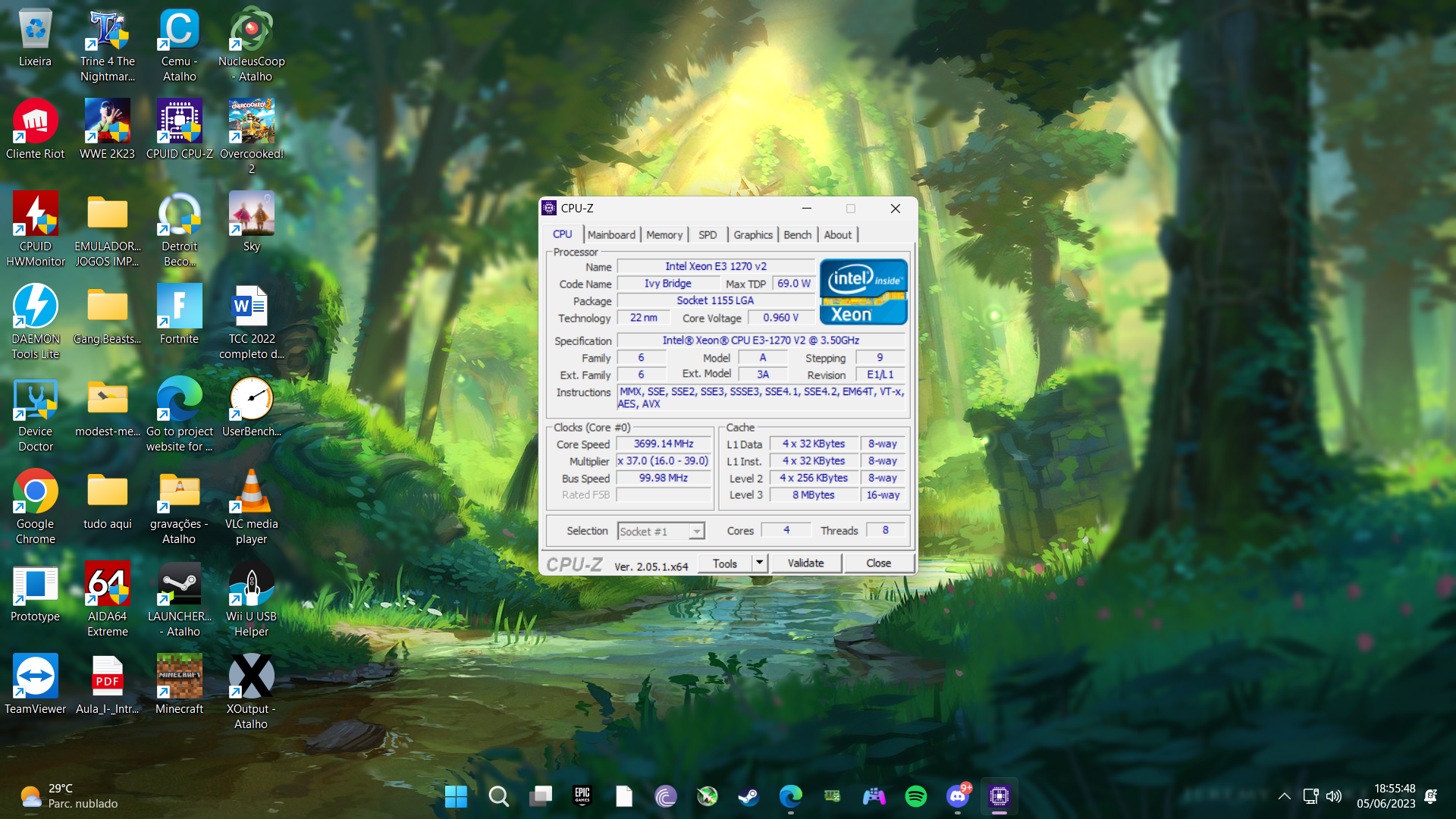Open taskbar Search
This screenshot has width=1456, height=819.
[x=498, y=796]
